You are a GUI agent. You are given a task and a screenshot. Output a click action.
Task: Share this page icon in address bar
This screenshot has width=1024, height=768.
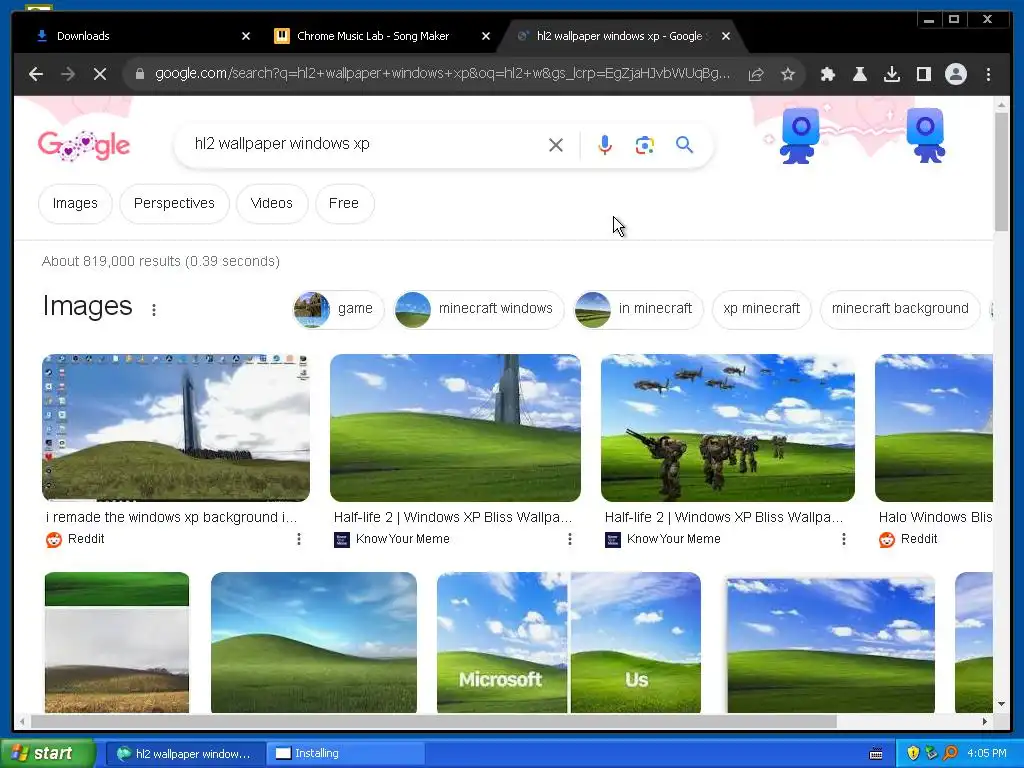click(756, 74)
